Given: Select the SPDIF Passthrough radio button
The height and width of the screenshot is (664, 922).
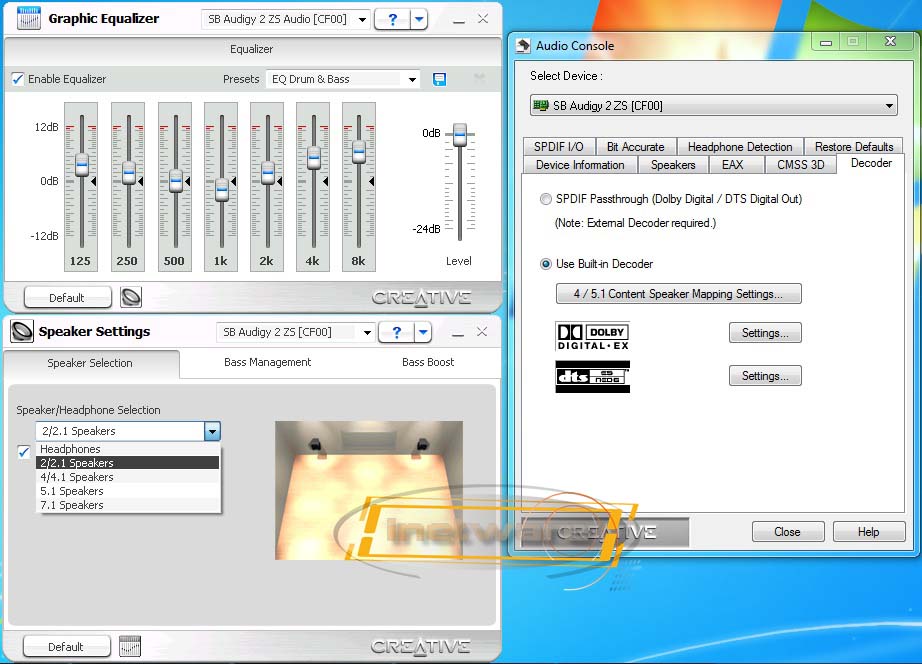Looking at the screenshot, I should (545, 199).
